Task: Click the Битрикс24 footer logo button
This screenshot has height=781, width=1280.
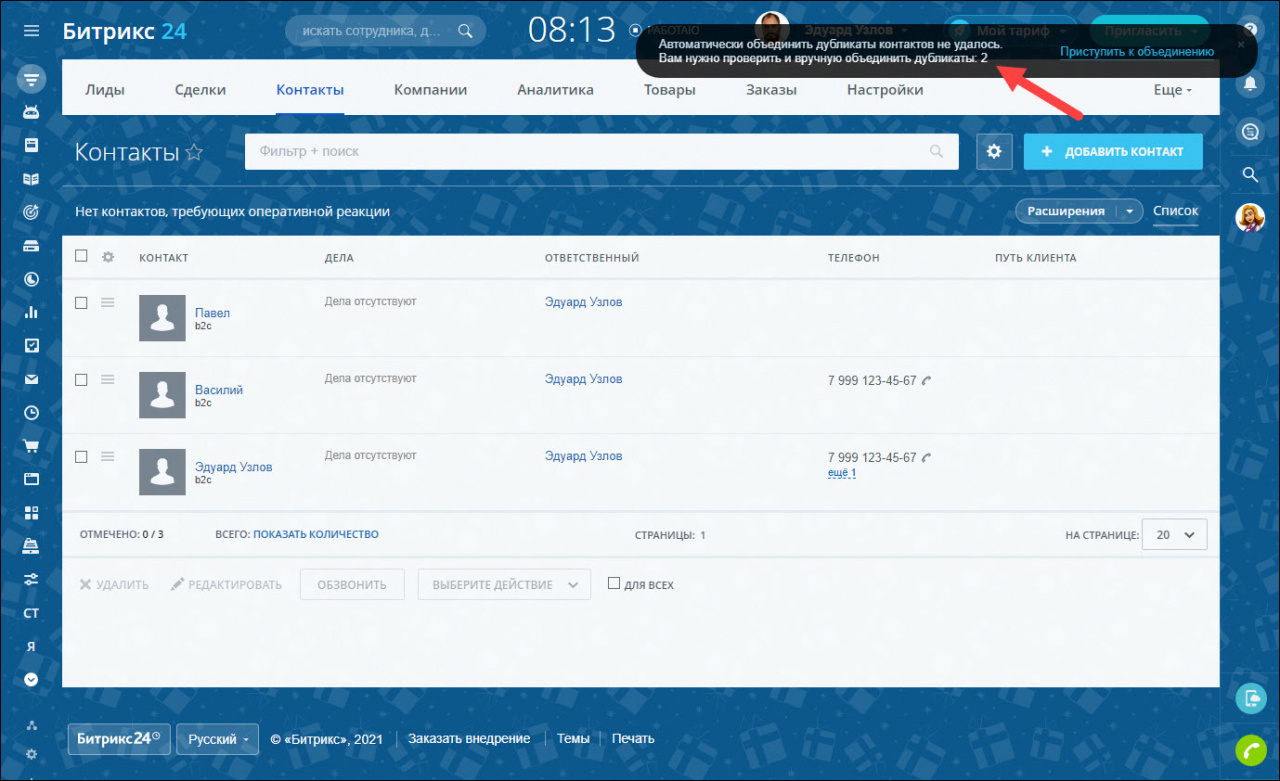Action: 119,739
